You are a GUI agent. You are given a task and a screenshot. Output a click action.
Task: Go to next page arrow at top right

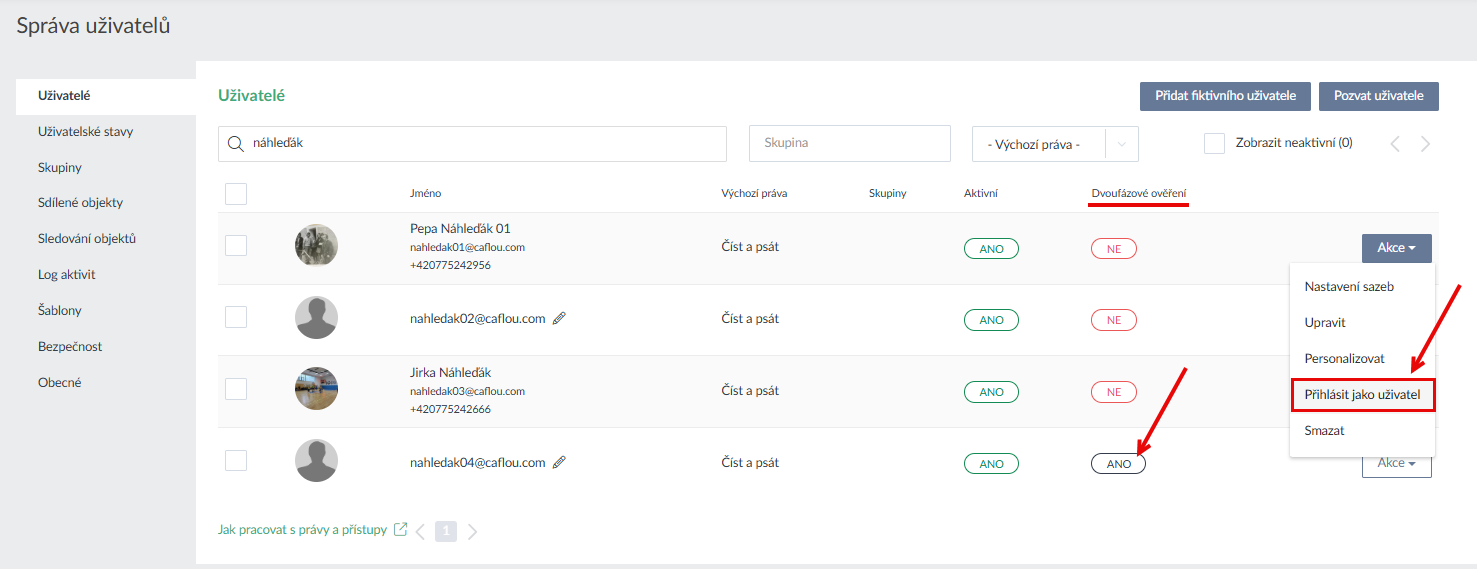pos(1426,144)
